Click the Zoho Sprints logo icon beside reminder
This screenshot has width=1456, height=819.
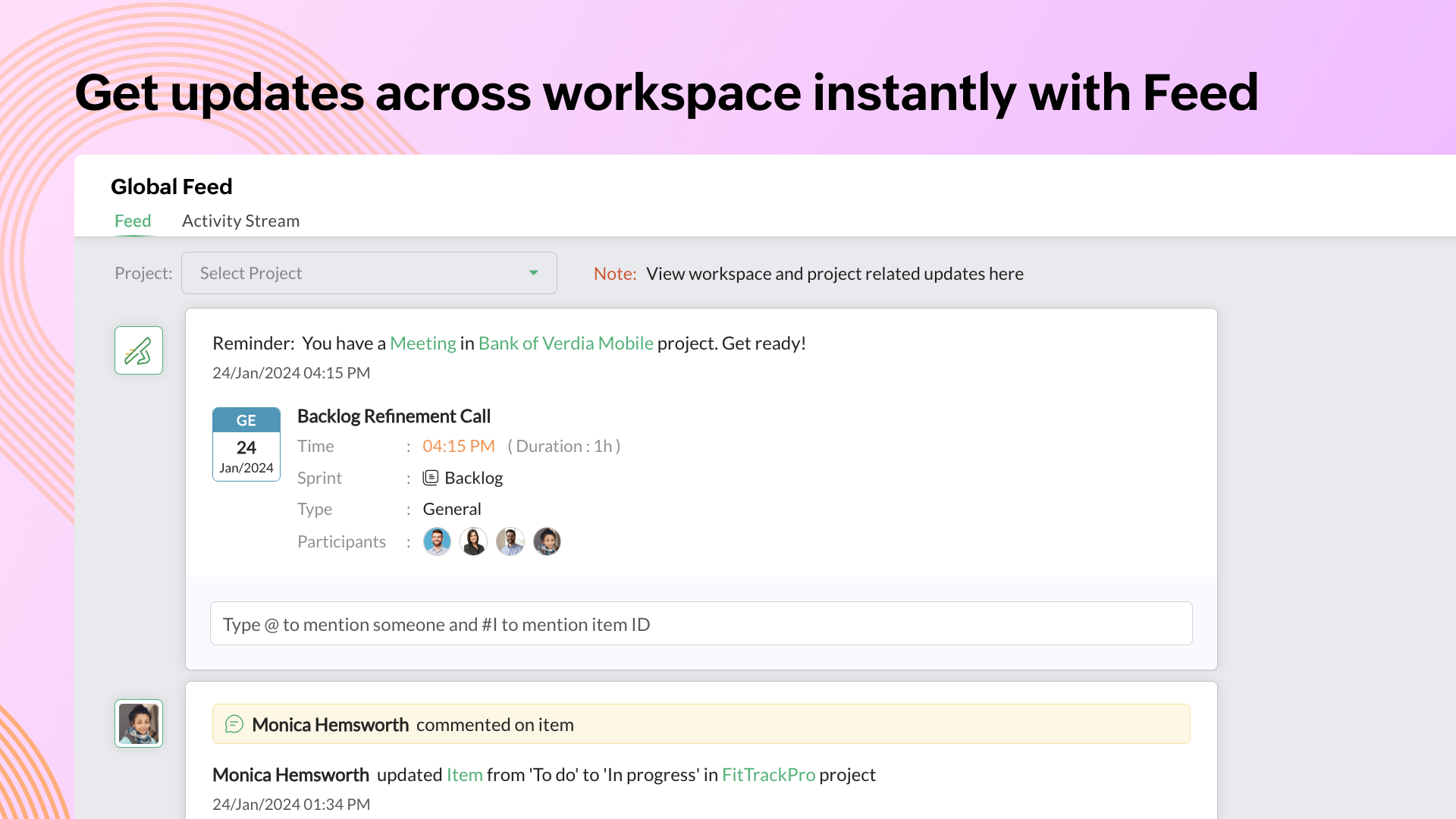[x=139, y=350]
